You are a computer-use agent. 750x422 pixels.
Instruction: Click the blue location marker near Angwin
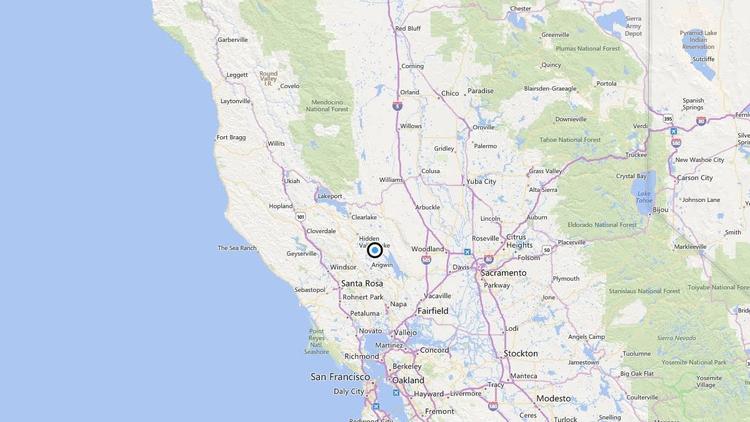(x=375, y=250)
